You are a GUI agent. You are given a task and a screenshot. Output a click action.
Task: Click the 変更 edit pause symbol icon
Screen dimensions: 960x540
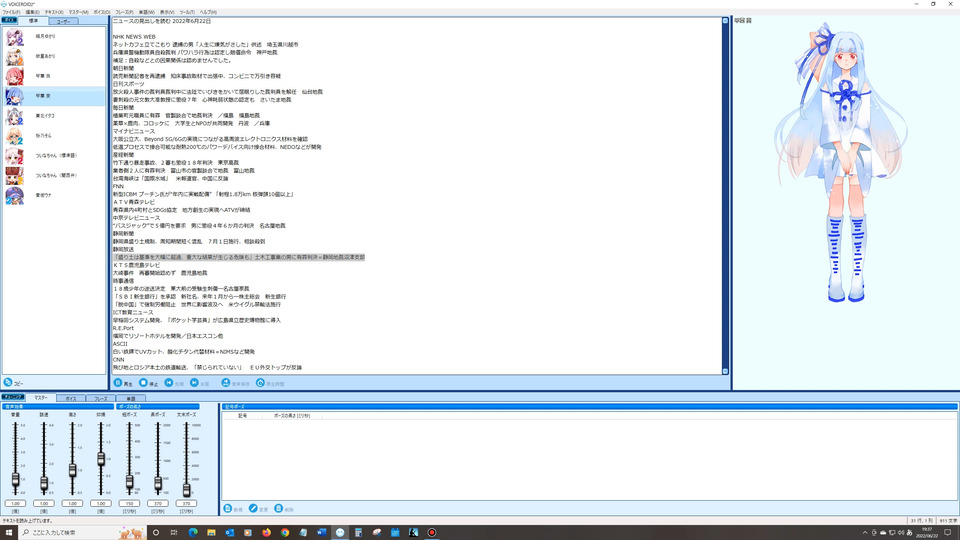(253, 508)
